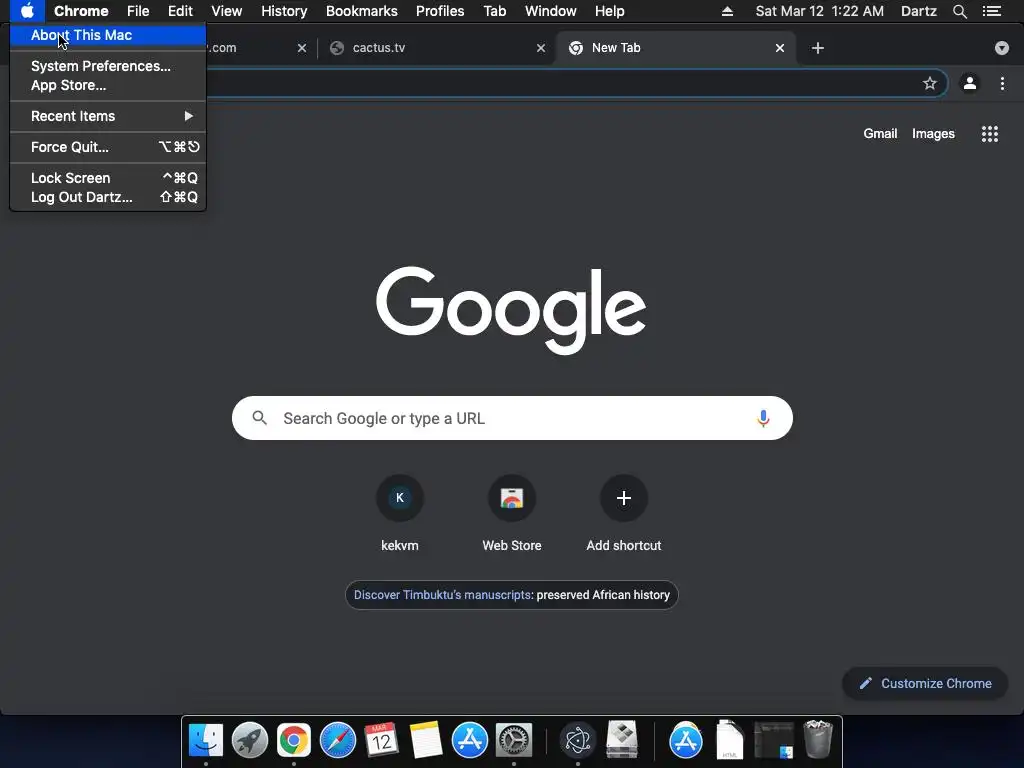Close the New Tab tab

tap(780, 48)
